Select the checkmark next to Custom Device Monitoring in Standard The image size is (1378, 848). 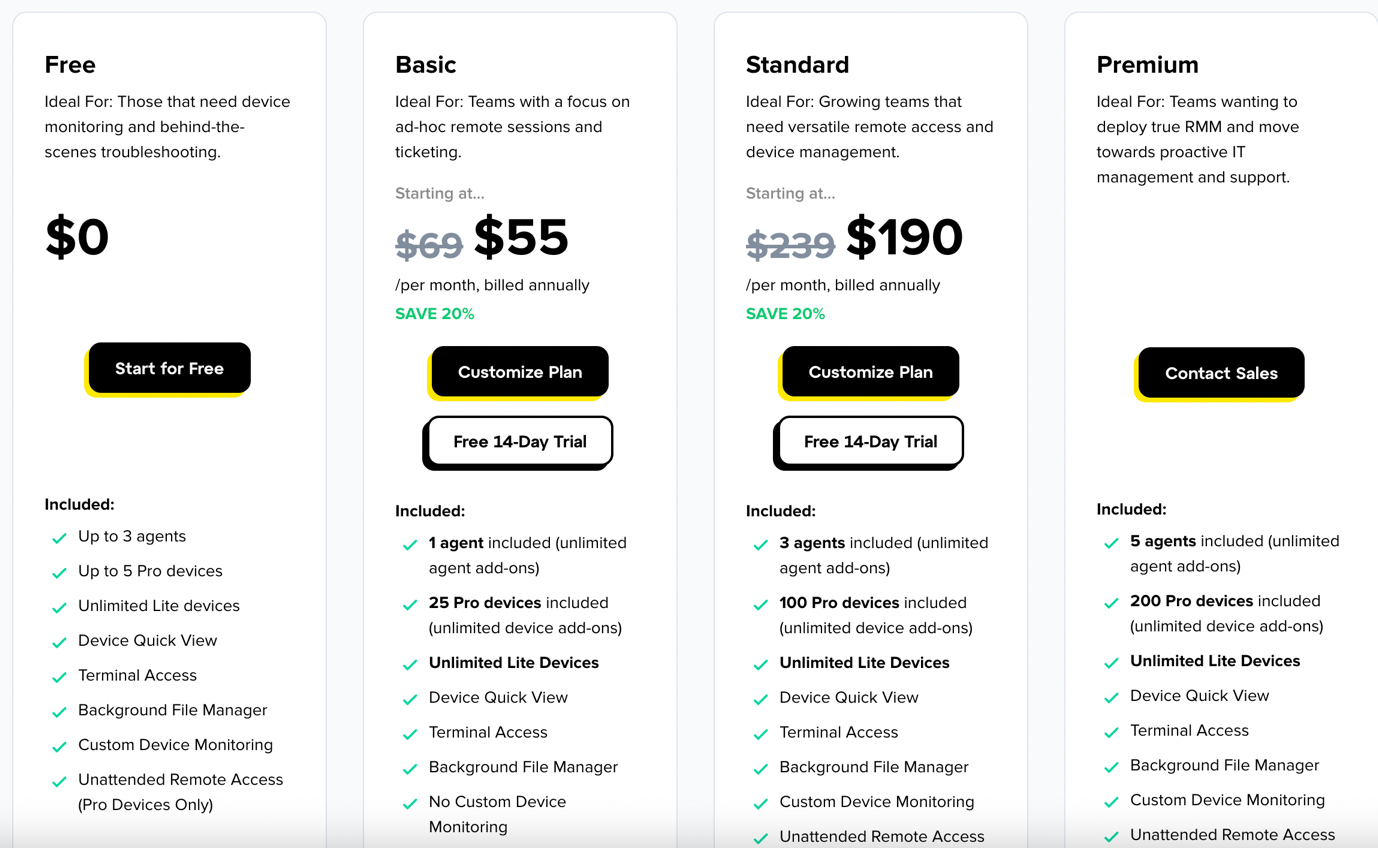[760, 802]
